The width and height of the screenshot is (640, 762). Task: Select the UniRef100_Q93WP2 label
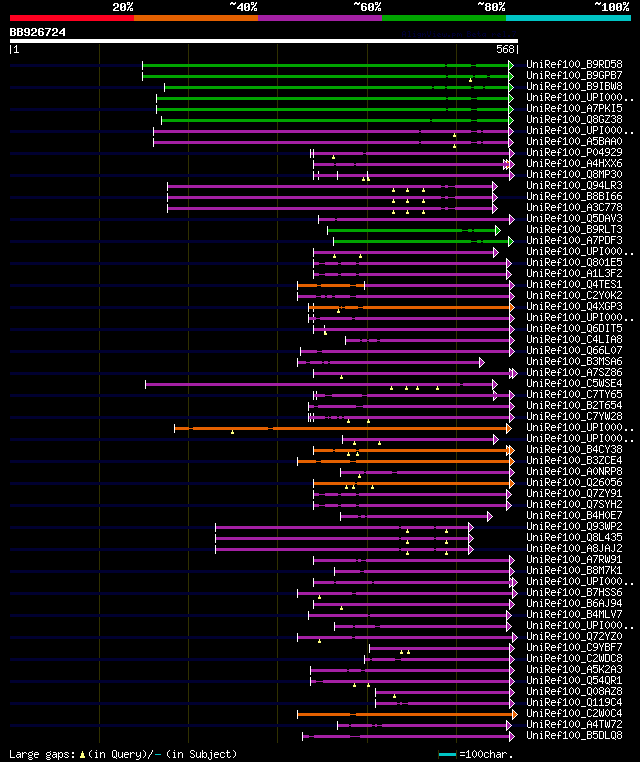point(574,527)
